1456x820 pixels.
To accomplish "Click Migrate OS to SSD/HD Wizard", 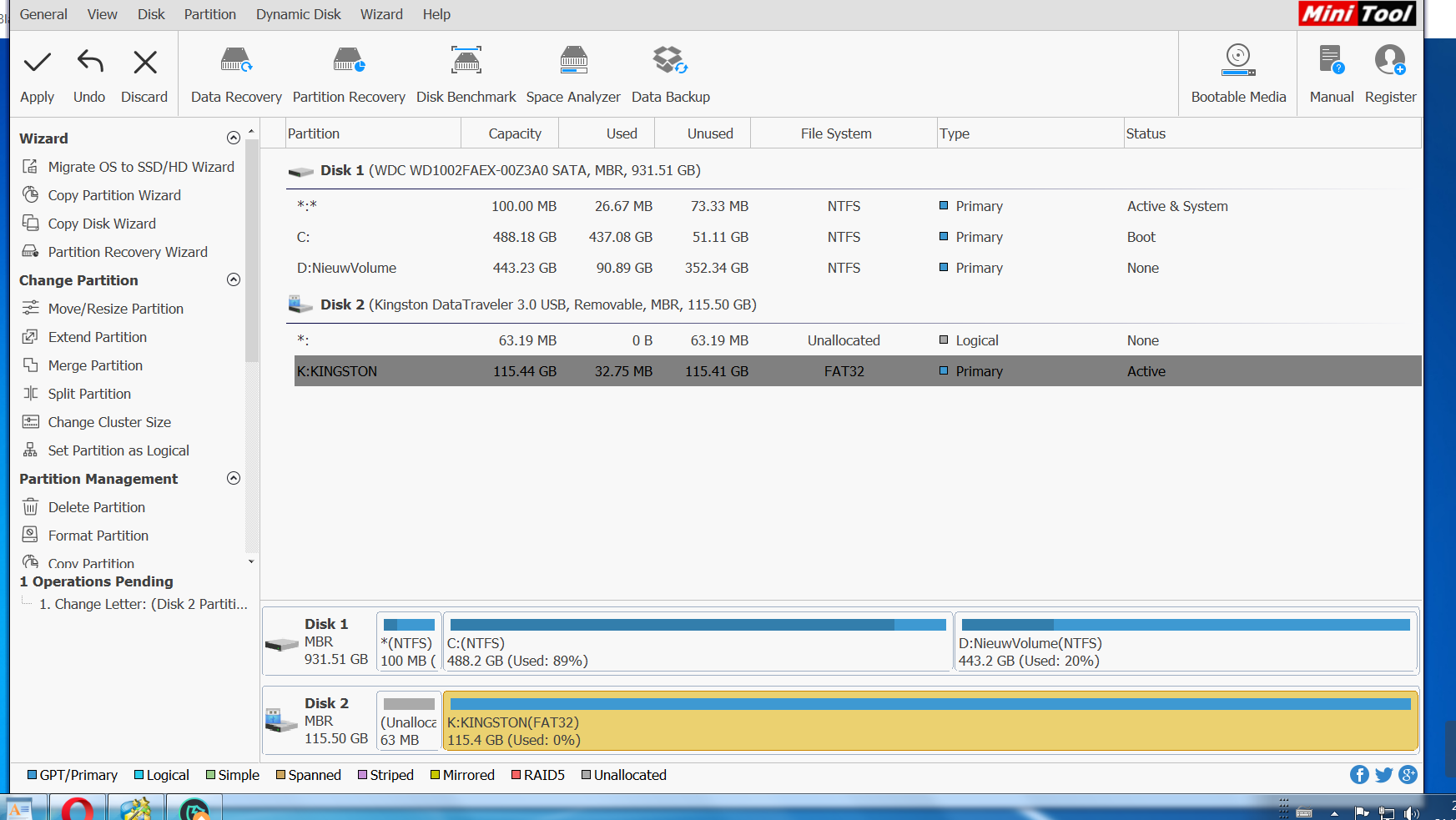I will pos(140,167).
